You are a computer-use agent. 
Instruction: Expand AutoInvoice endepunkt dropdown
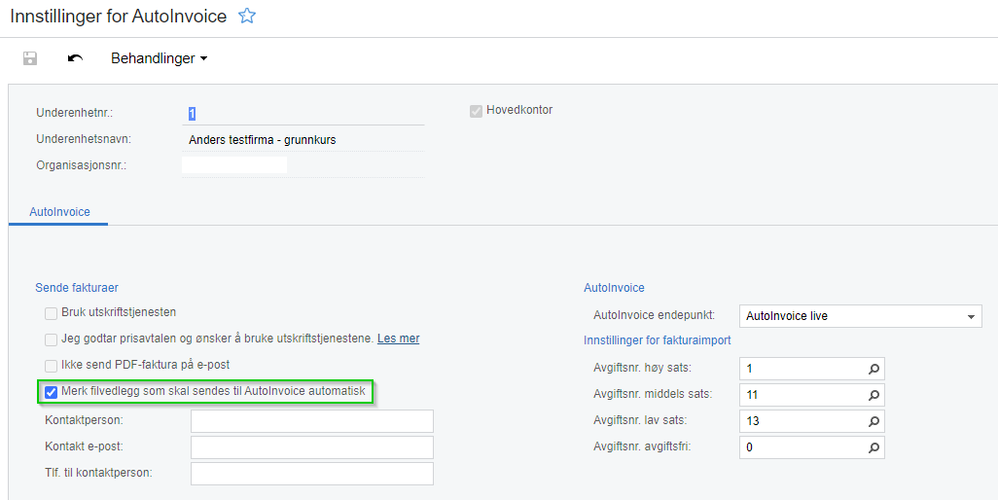click(971, 317)
